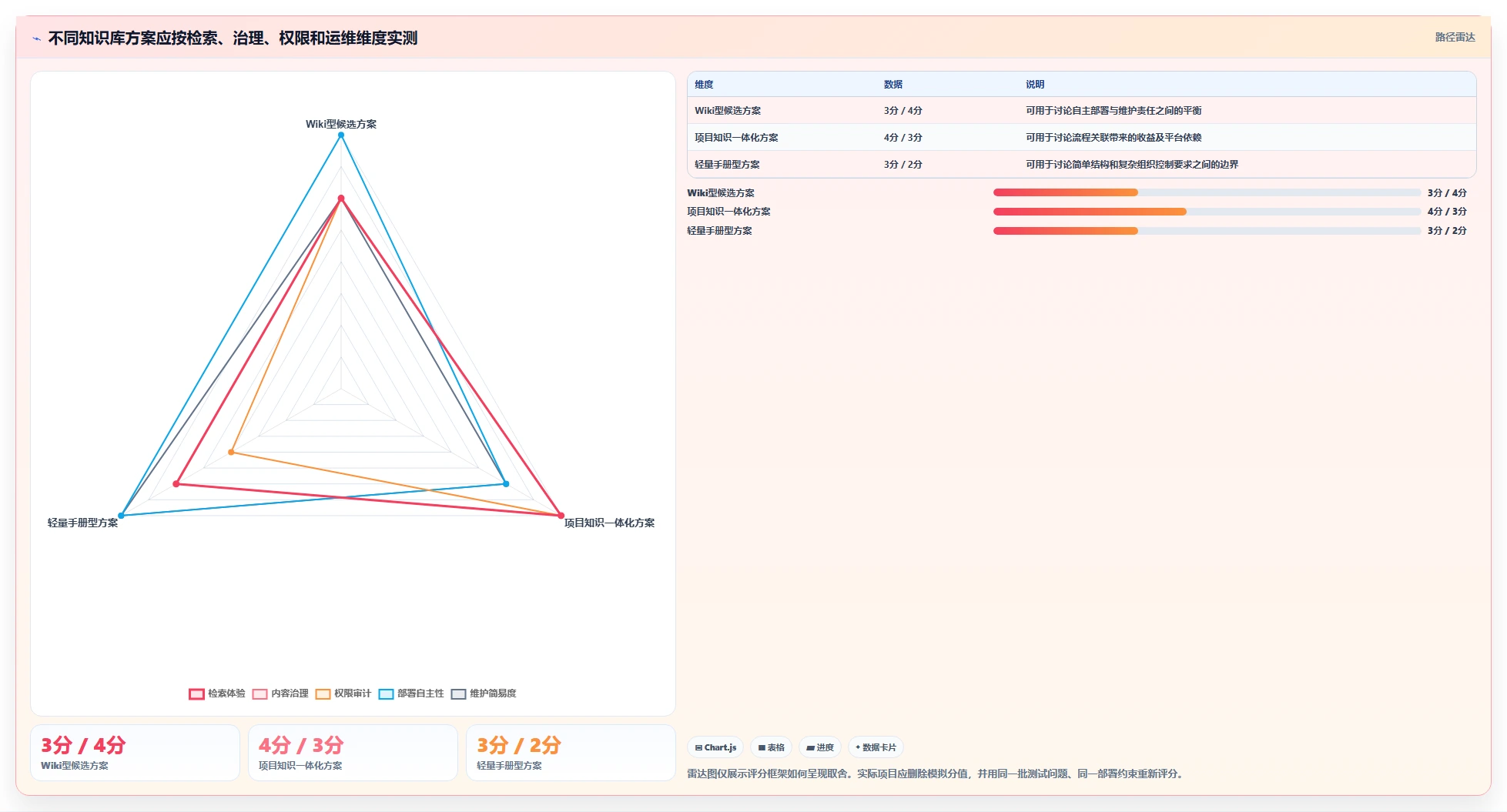This screenshot has height=812, width=1507.
Task: Click description about 流程关联带来的收益及平台依赖
Action: point(1114,138)
